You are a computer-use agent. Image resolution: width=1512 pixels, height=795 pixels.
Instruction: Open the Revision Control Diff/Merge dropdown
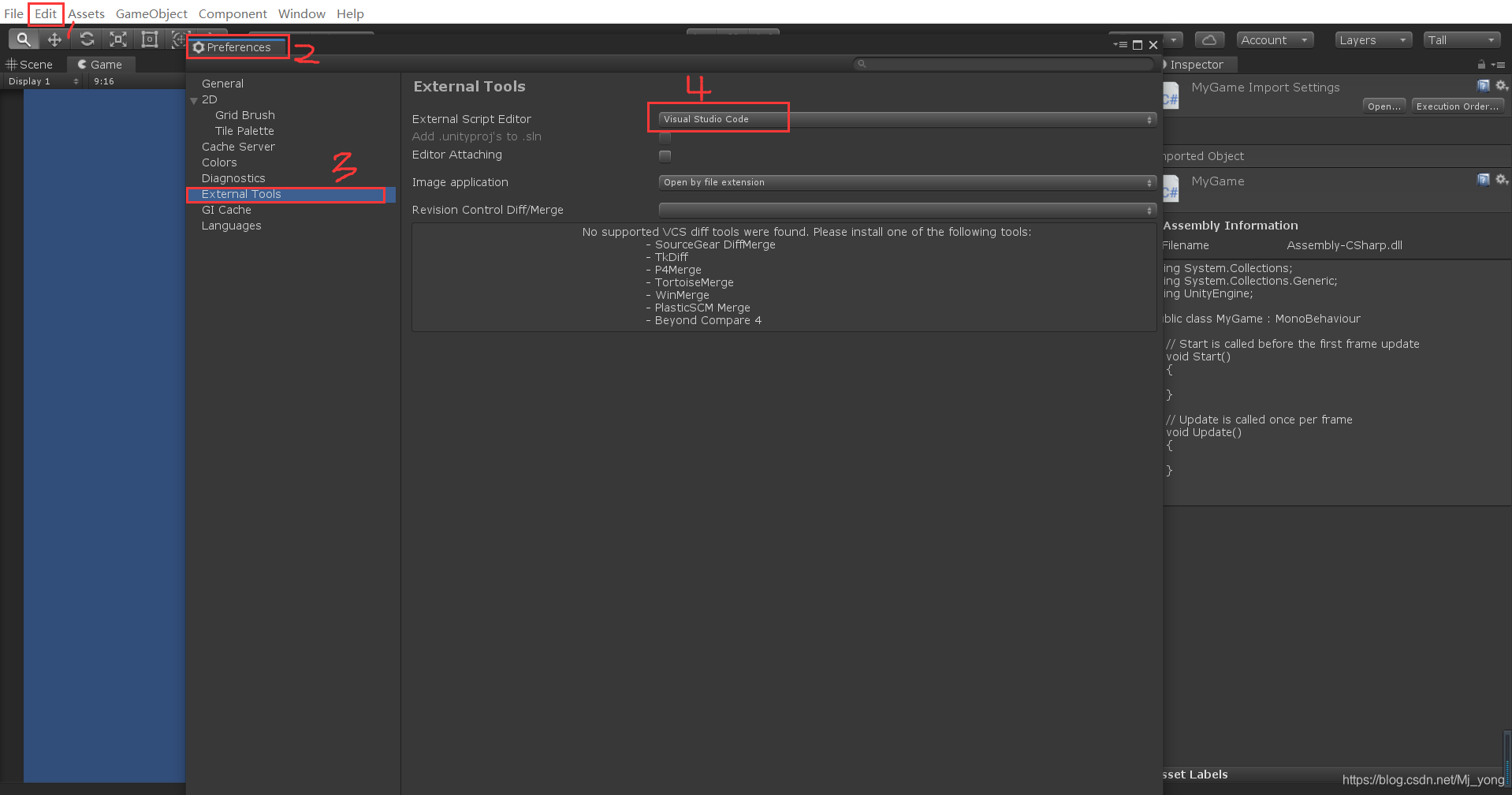tap(907, 210)
